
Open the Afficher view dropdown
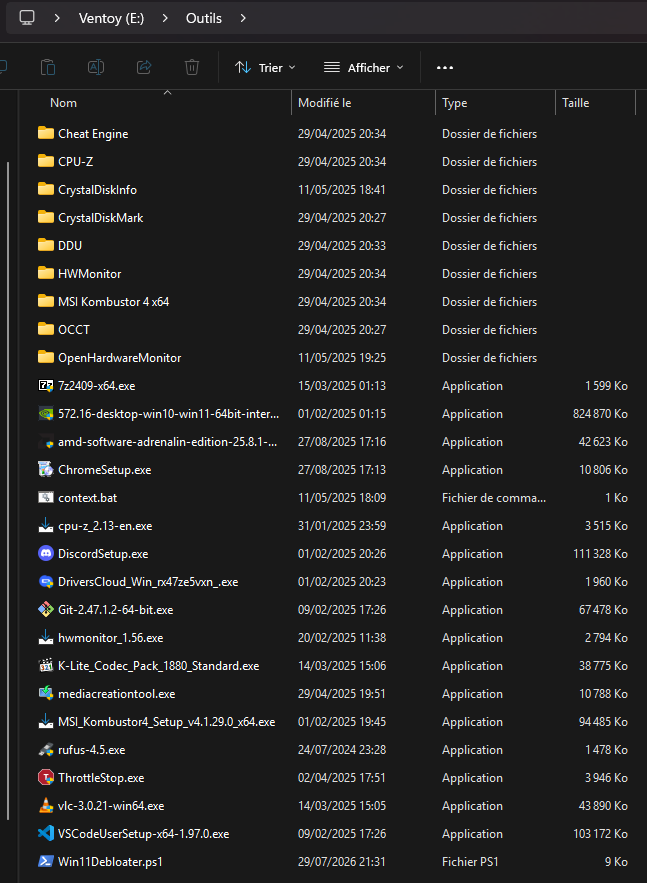(x=364, y=68)
